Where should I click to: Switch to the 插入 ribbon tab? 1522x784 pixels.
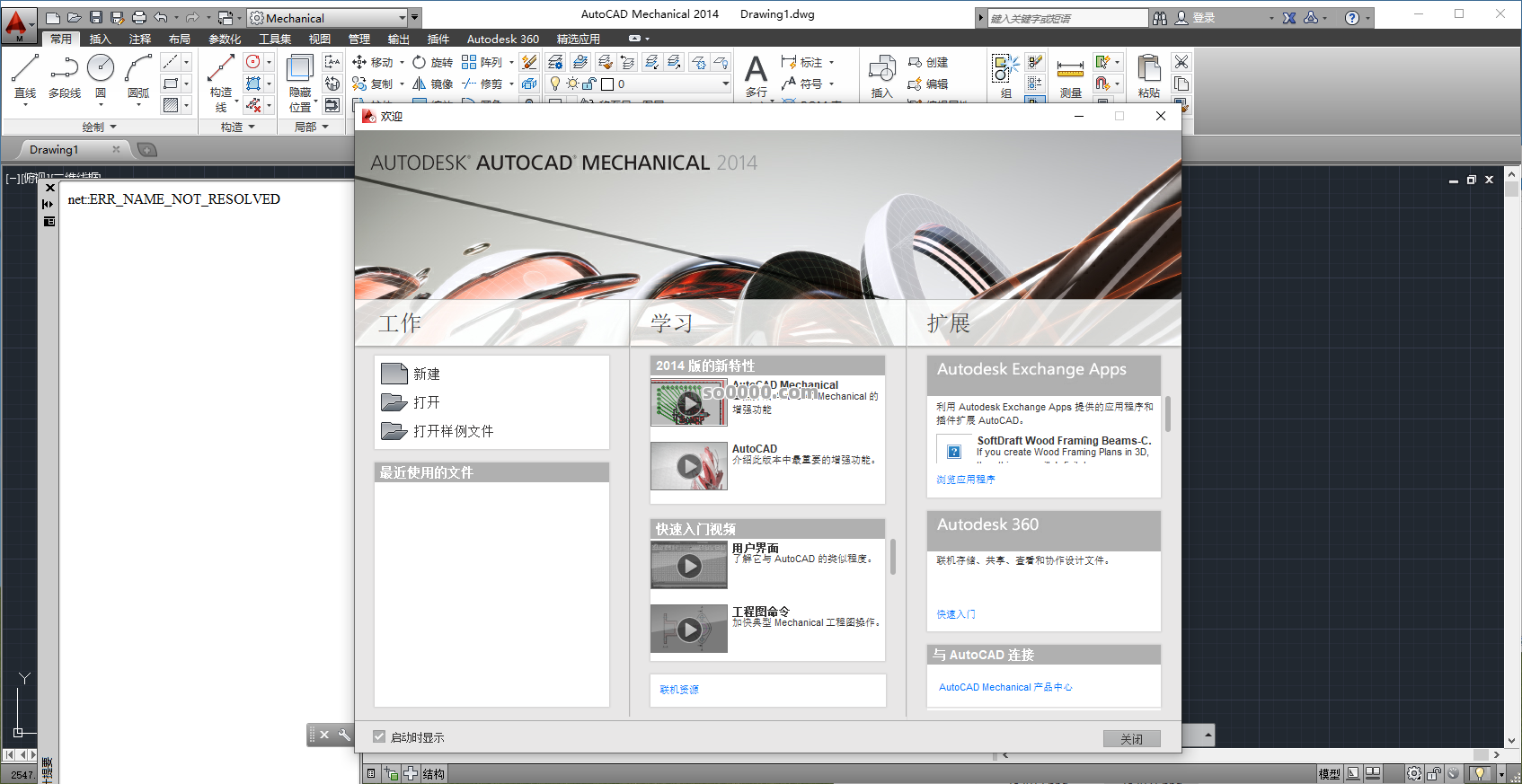click(100, 40)
